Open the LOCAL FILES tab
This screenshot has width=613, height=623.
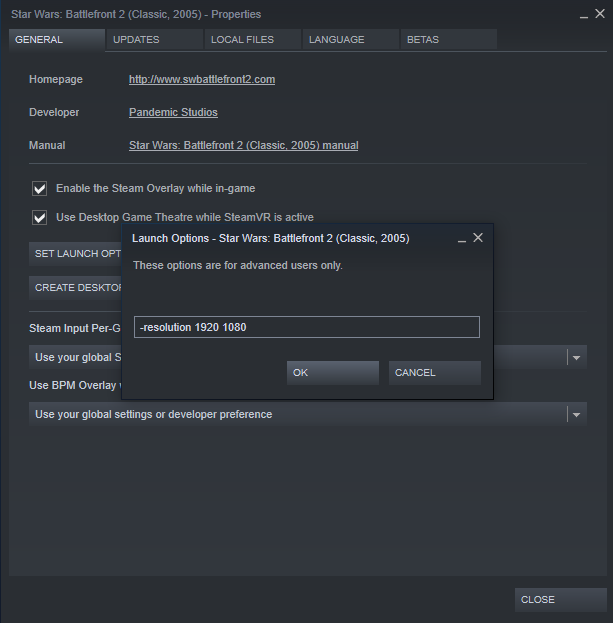click(253, 39)
